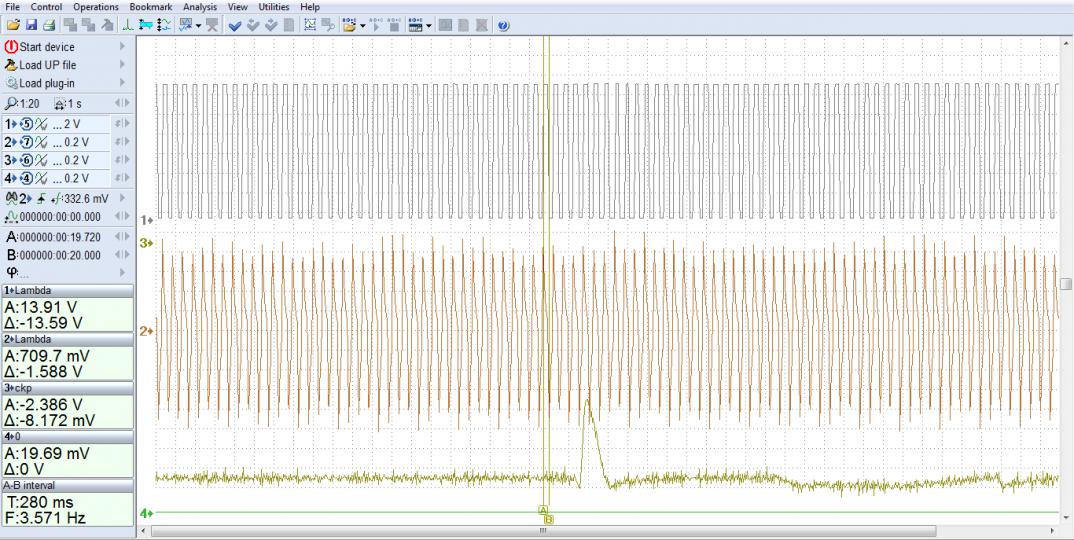Screen dimensions: 1074x540
Task: Click the Load plug-in button
Action: pyautogui.click(x=47, y=83)
